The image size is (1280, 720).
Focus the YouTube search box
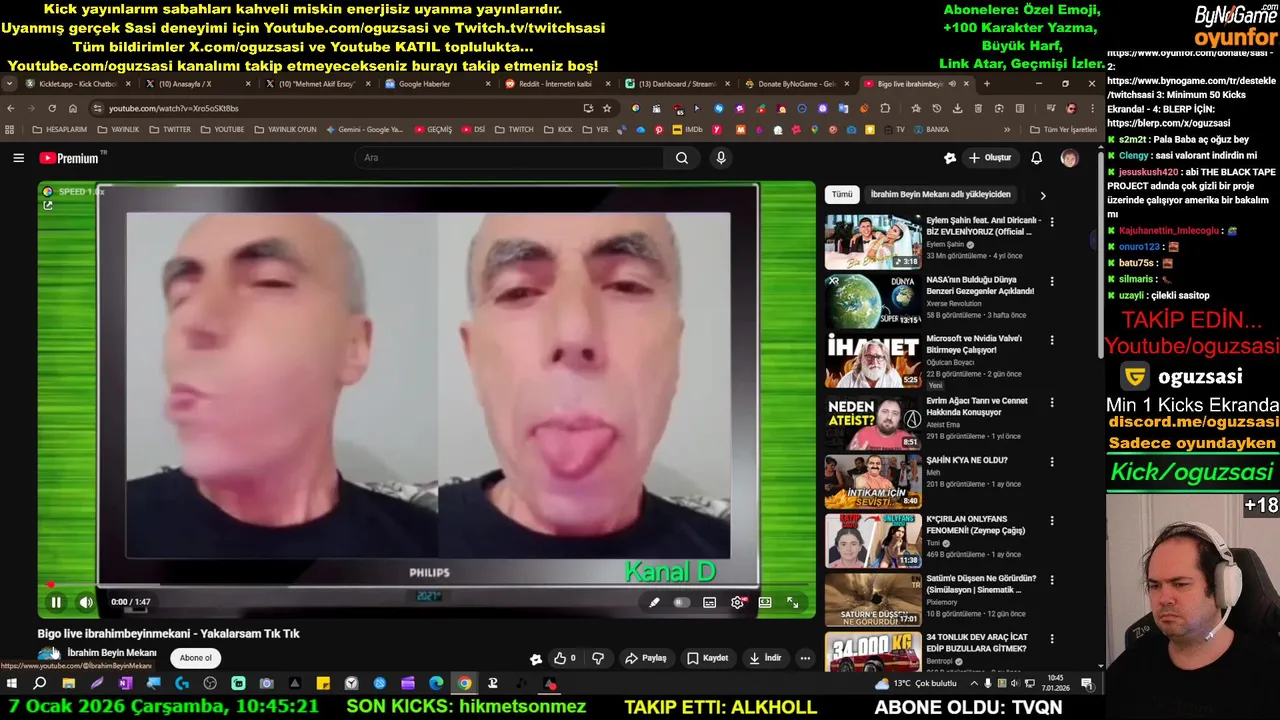[x=508, y=158]
